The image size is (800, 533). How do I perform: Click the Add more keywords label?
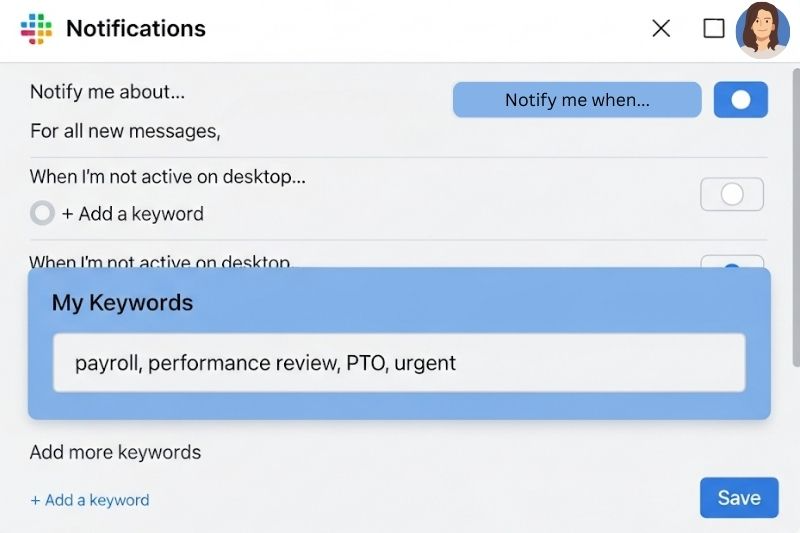(x=115, y=452)
